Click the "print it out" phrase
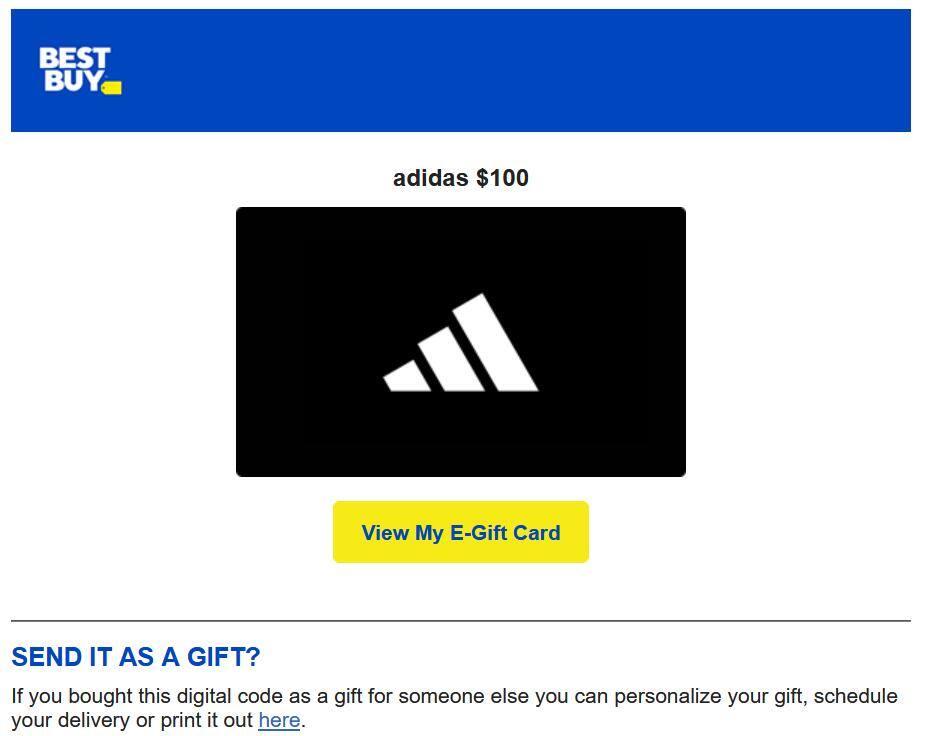Screen dimensions: 934x736 (x=206, y=720)
